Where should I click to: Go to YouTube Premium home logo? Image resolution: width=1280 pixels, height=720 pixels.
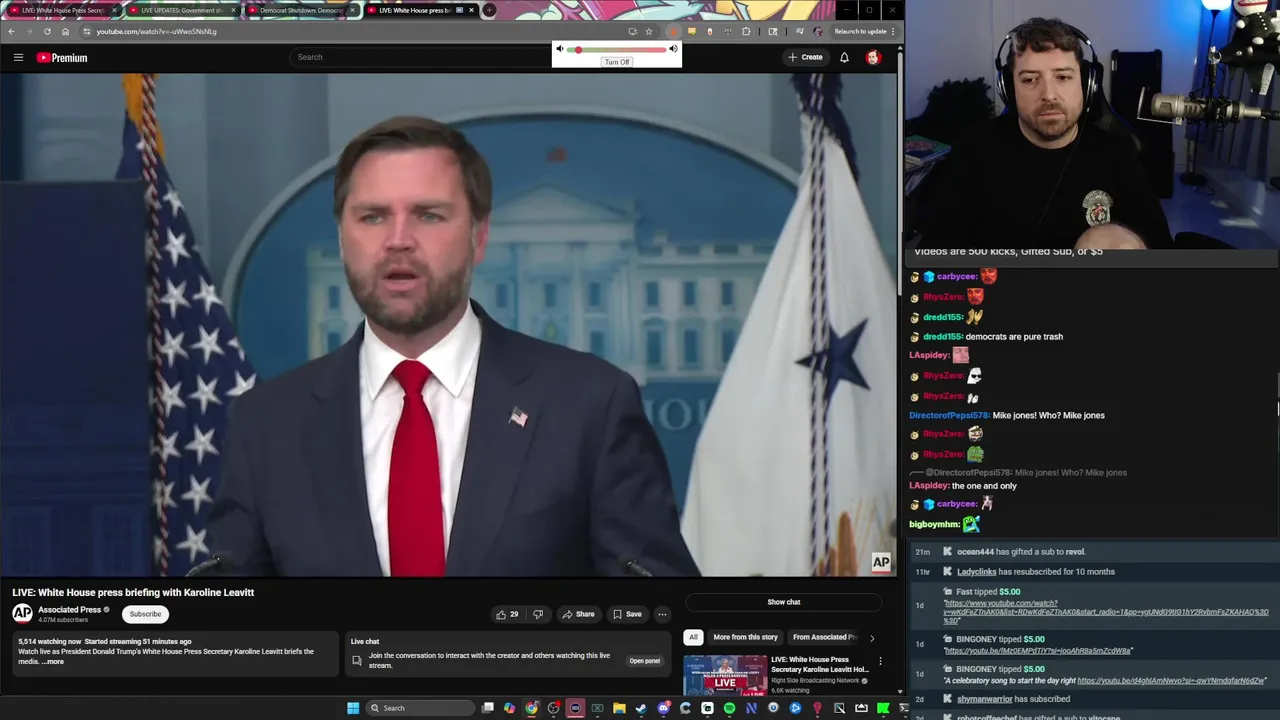(62, 57)
